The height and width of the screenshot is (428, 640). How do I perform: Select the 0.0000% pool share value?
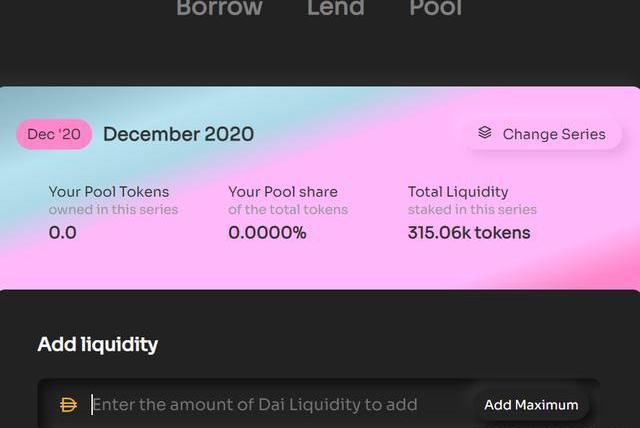click(267, 233)
